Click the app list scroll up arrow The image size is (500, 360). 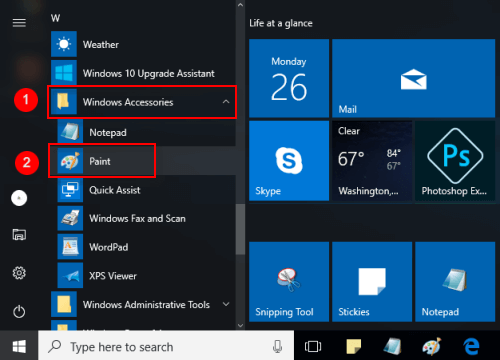[240, 5]
